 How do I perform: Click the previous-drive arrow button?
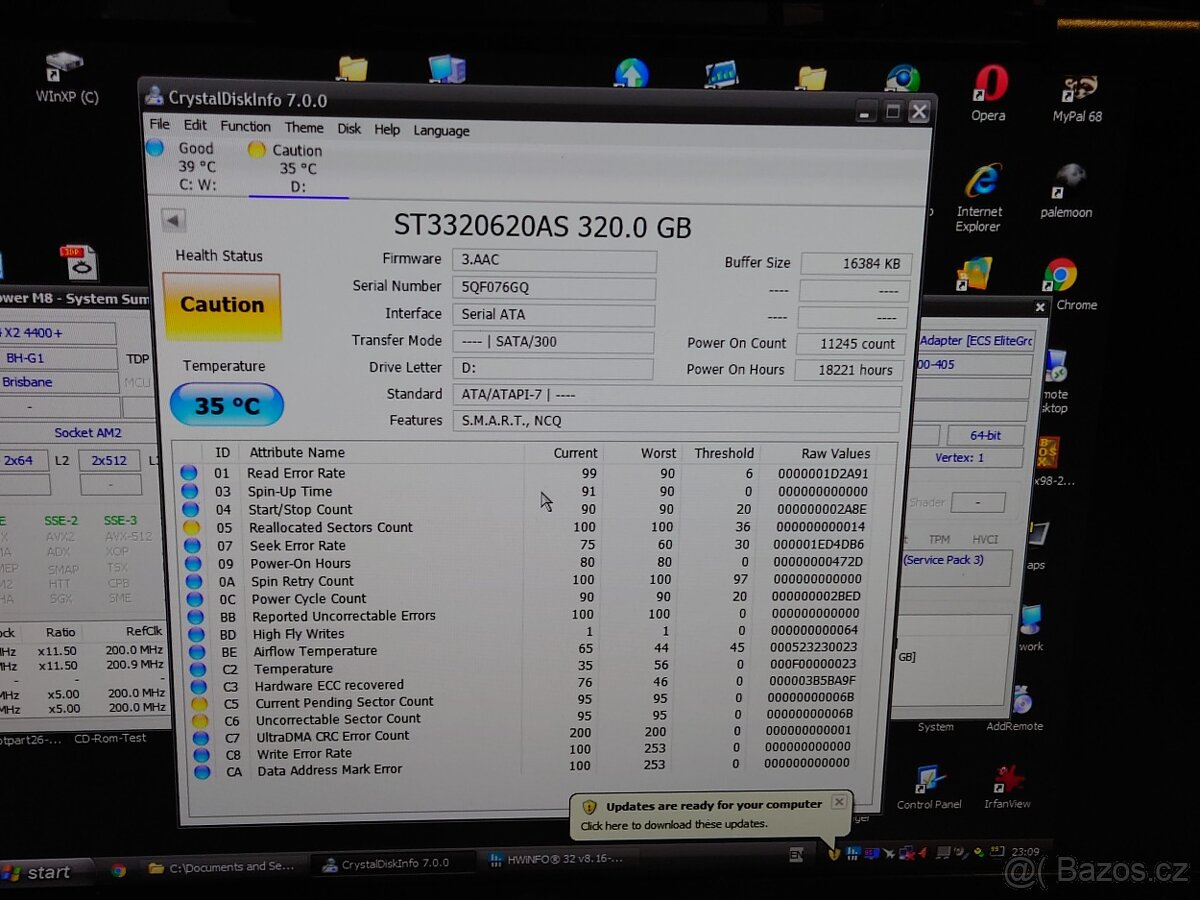pos(174,219)
